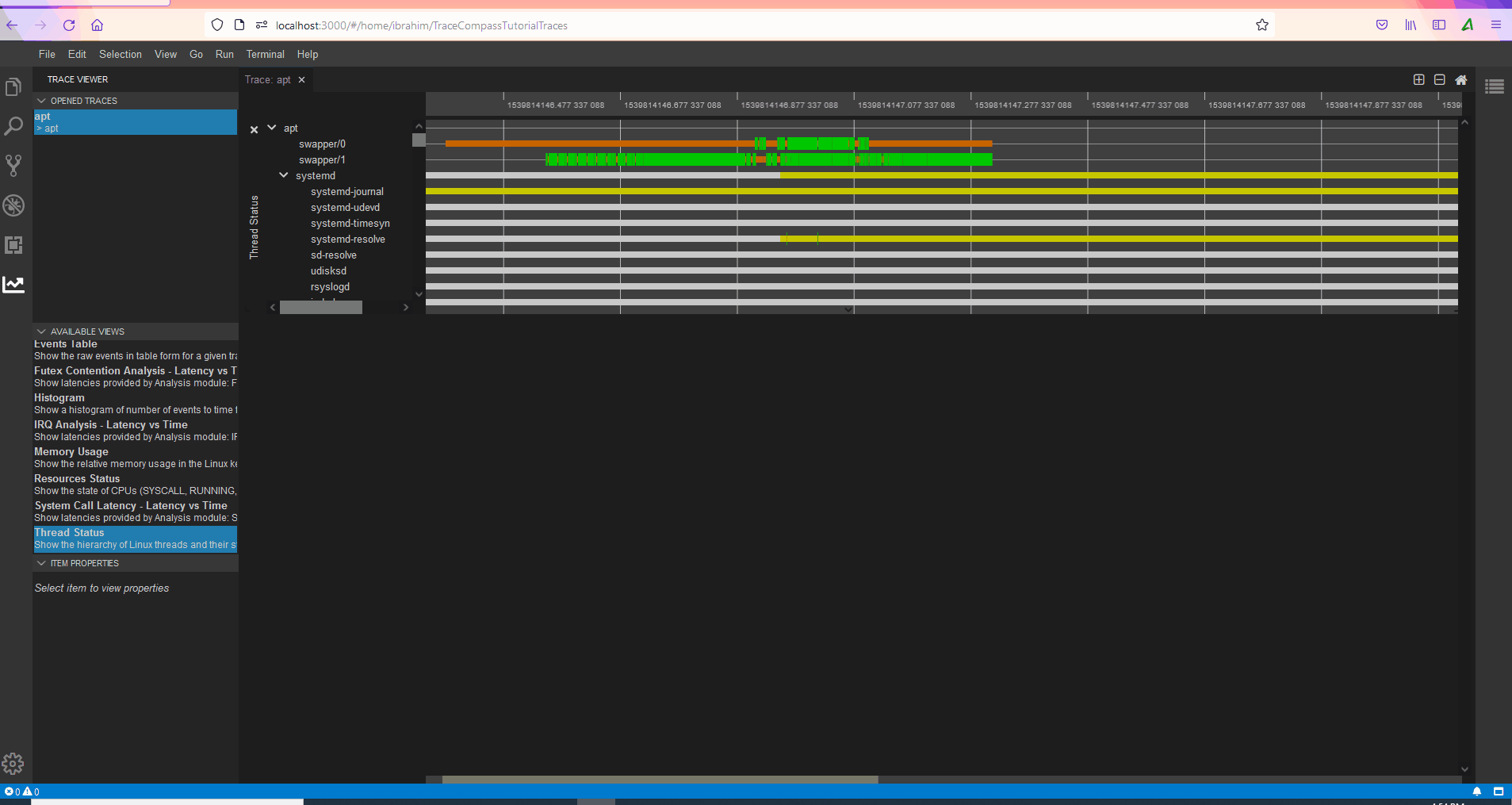The image size is (1512, 805).
Task: Go back with the browser back arrow
Action: (x=12, y=25)
